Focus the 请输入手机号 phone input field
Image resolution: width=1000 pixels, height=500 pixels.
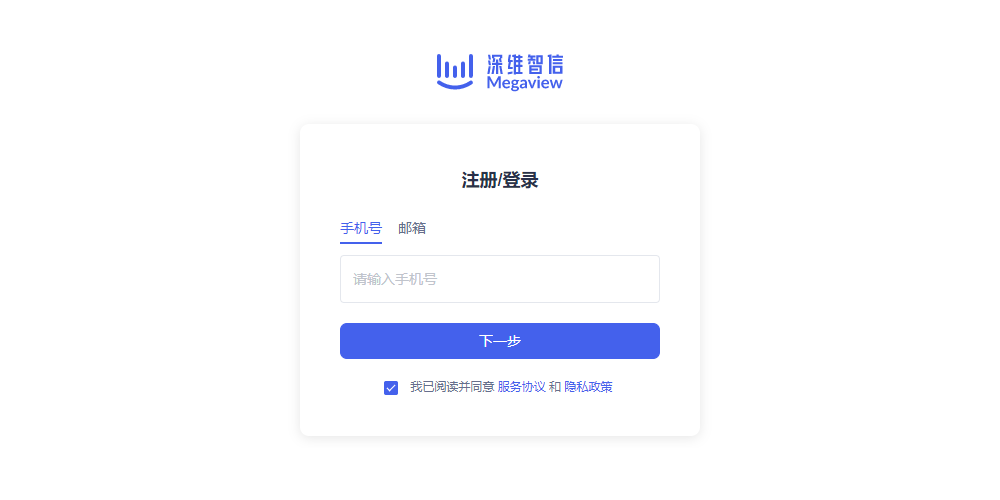click(x=500, y=279)
